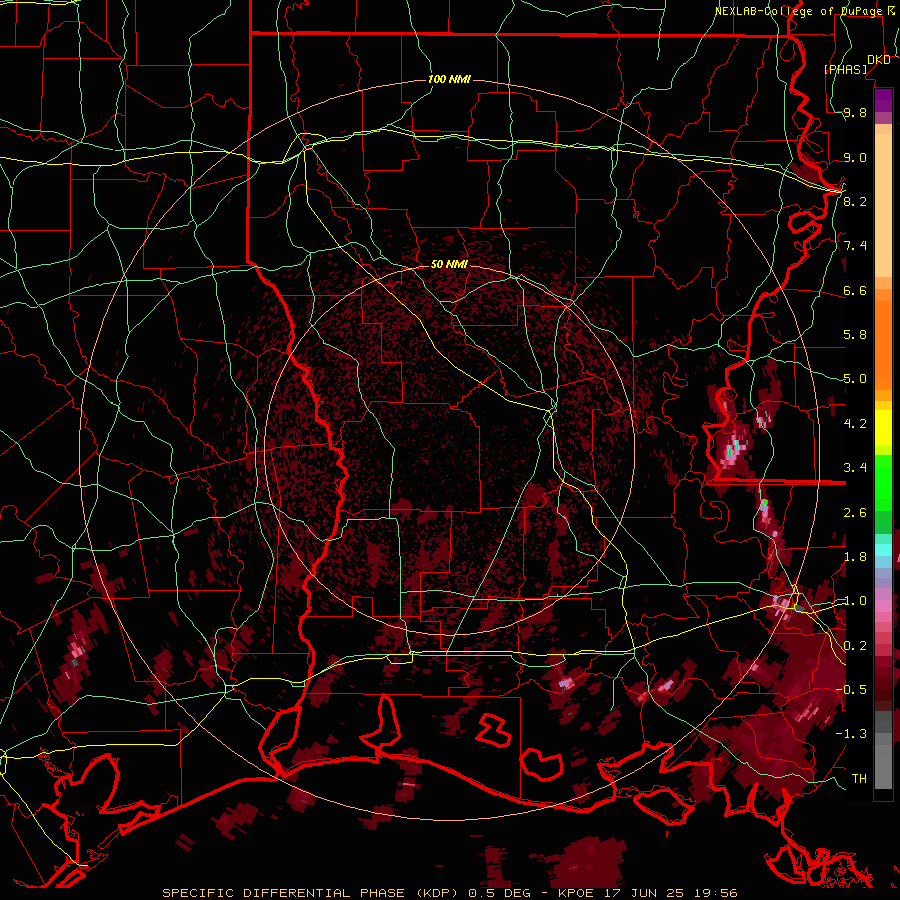Click the 50 NMI range ring label

[x=449, y=264]
